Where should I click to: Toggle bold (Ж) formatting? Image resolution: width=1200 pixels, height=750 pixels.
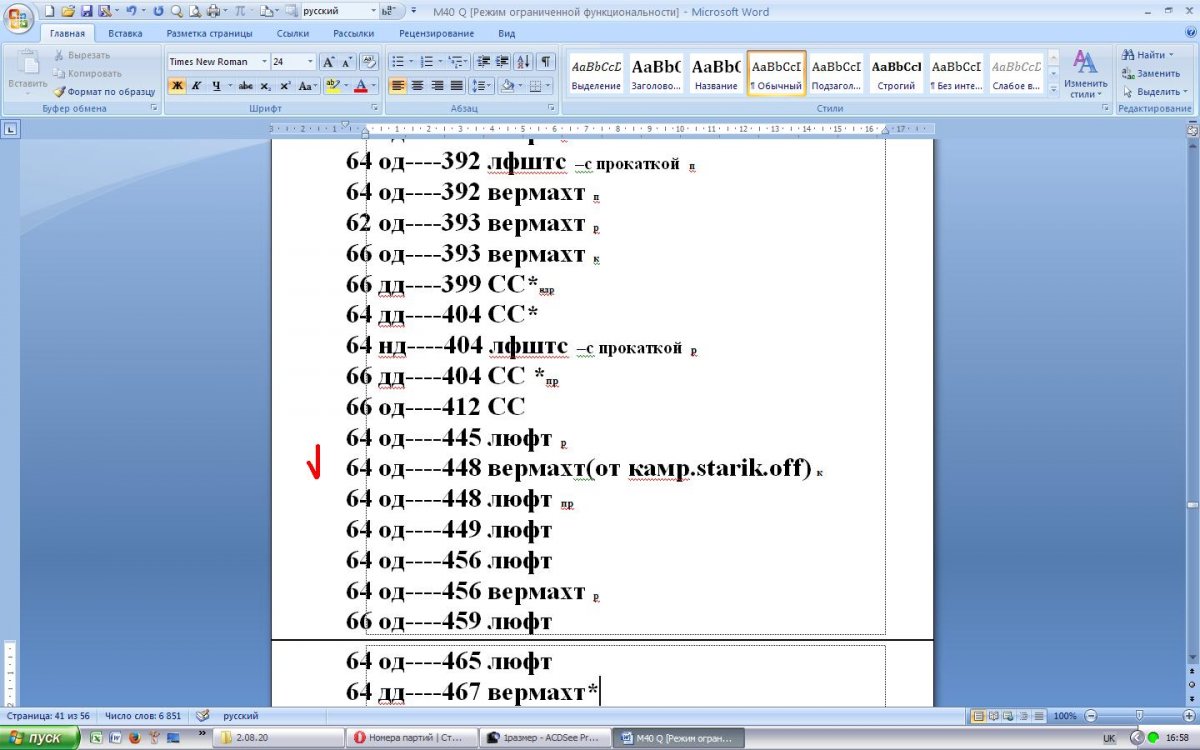pos(177,86)
